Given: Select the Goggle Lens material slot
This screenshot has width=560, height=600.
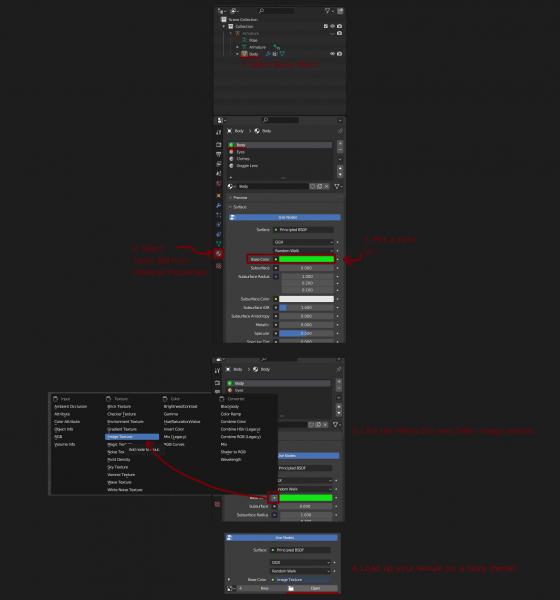Looking at the screenshot, I should [x=280, y=166].
